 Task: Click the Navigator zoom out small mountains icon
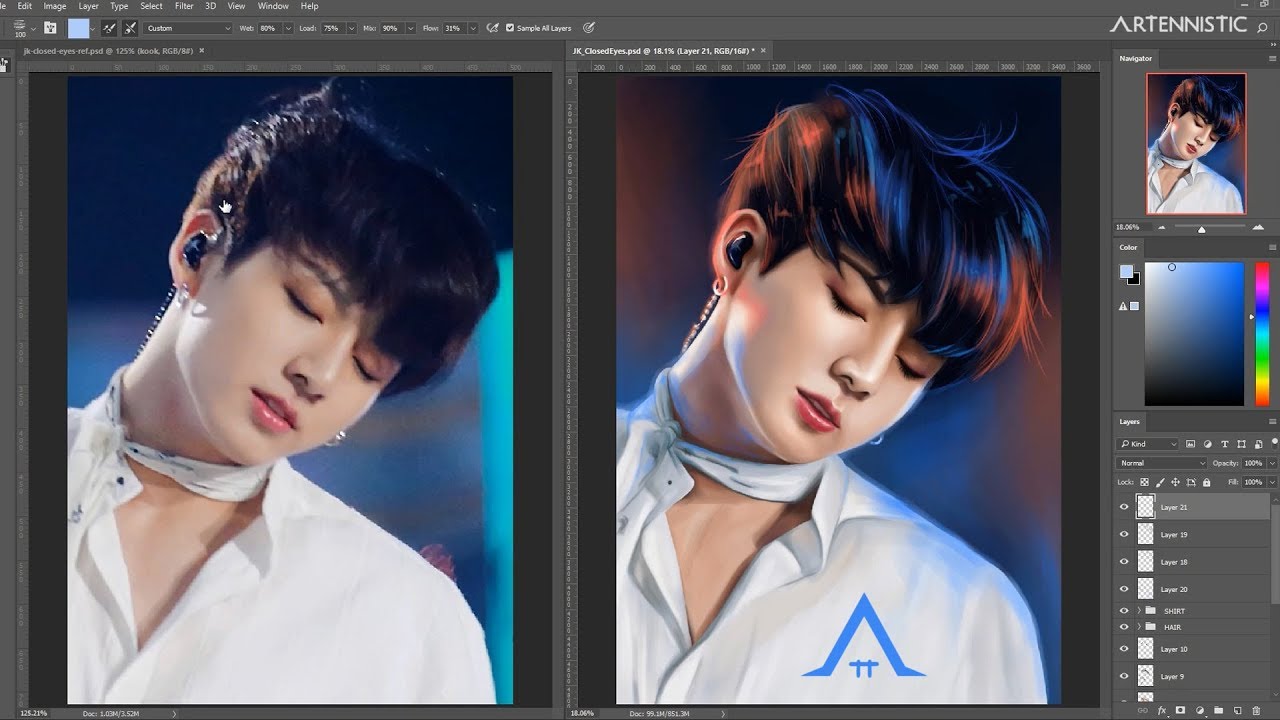point(1161,228)
